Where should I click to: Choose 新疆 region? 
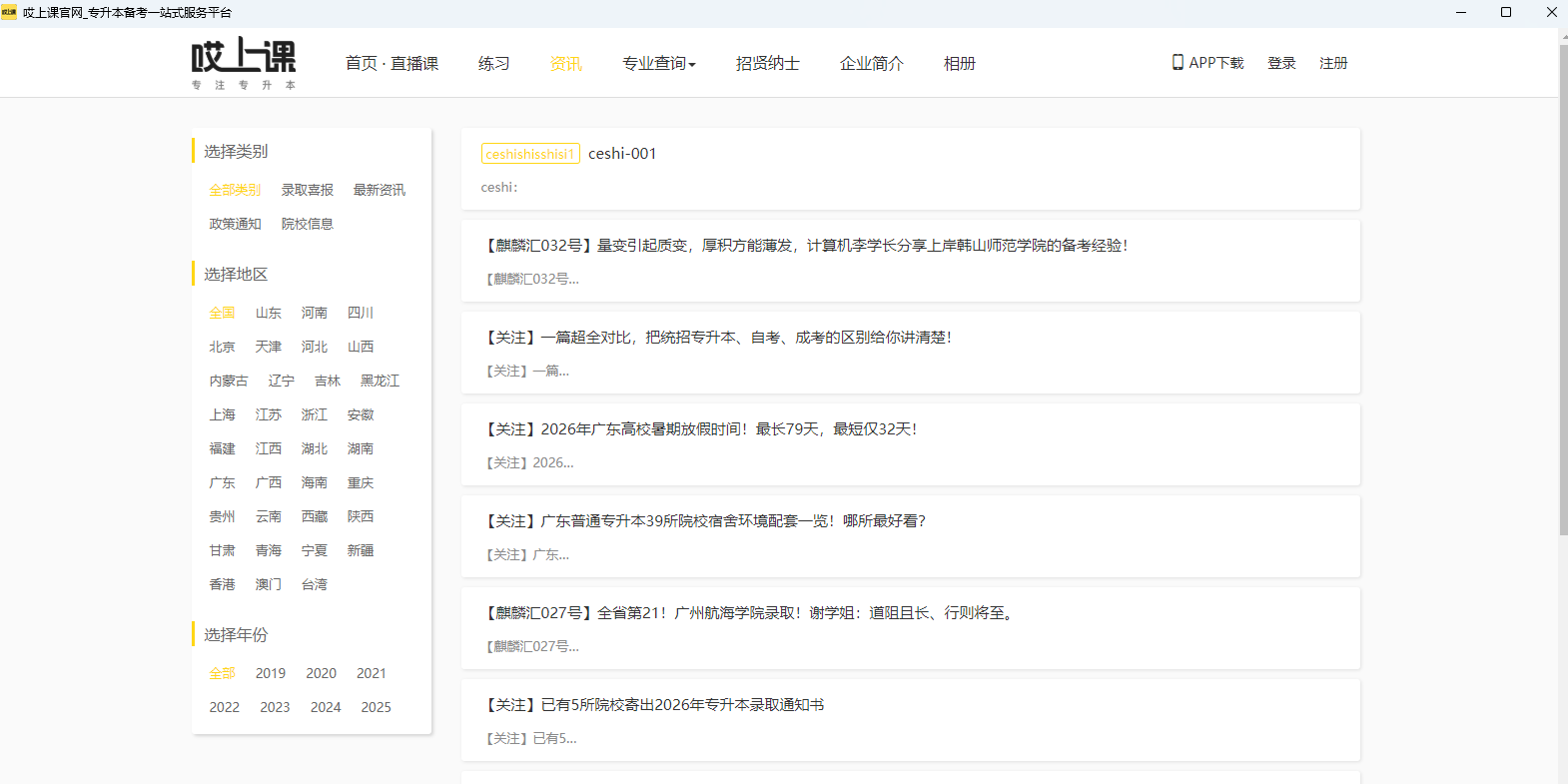(x=360, y=550)
